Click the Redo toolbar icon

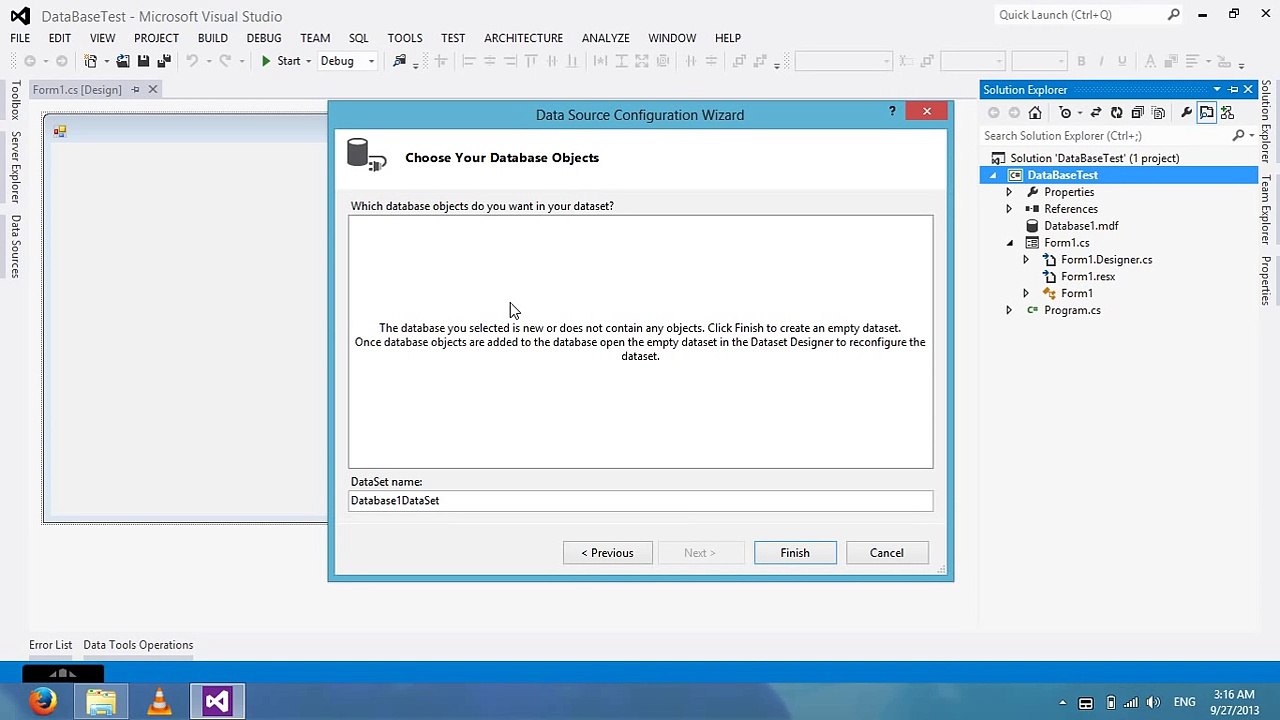[x=225, y=61]
